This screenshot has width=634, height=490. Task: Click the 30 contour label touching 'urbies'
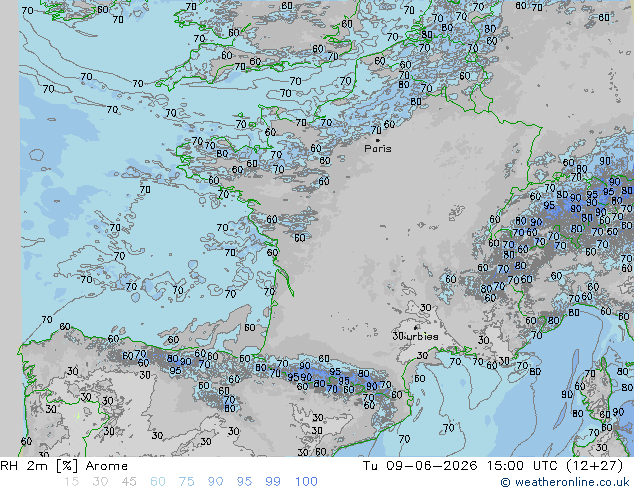coord(398,336)
